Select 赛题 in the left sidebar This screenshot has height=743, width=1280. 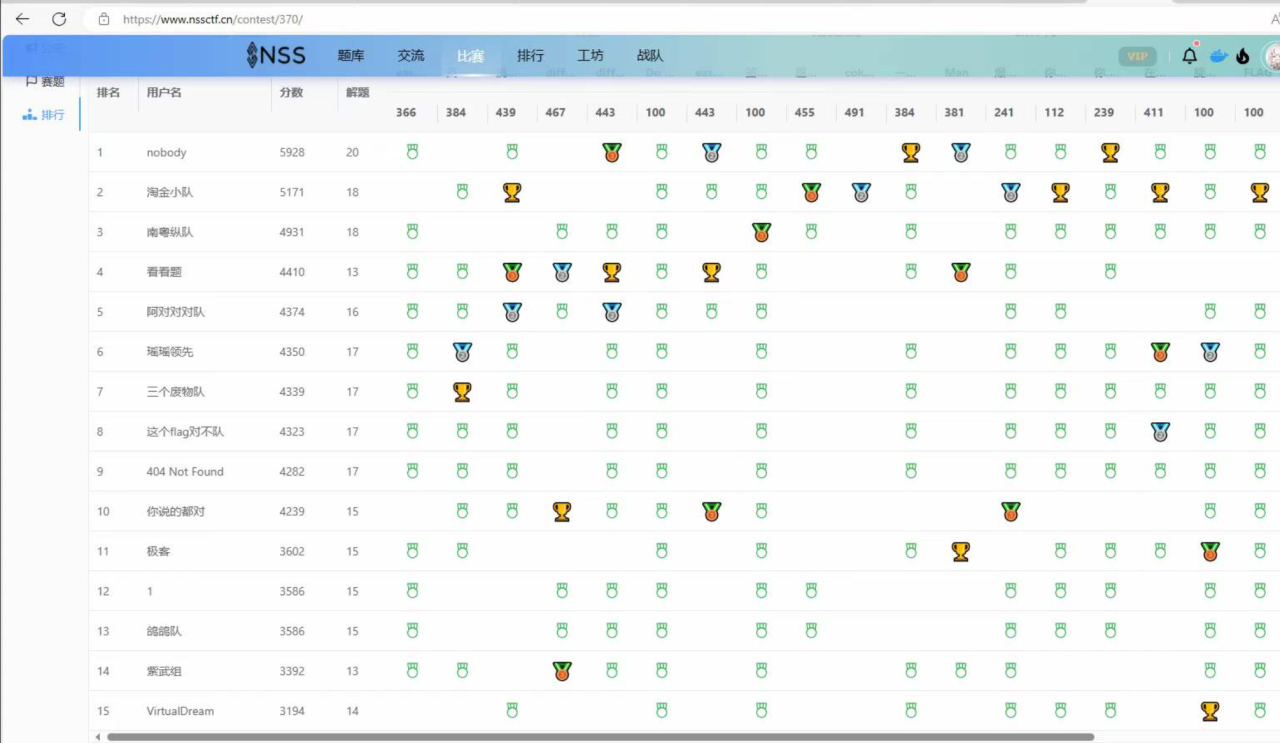44,82
